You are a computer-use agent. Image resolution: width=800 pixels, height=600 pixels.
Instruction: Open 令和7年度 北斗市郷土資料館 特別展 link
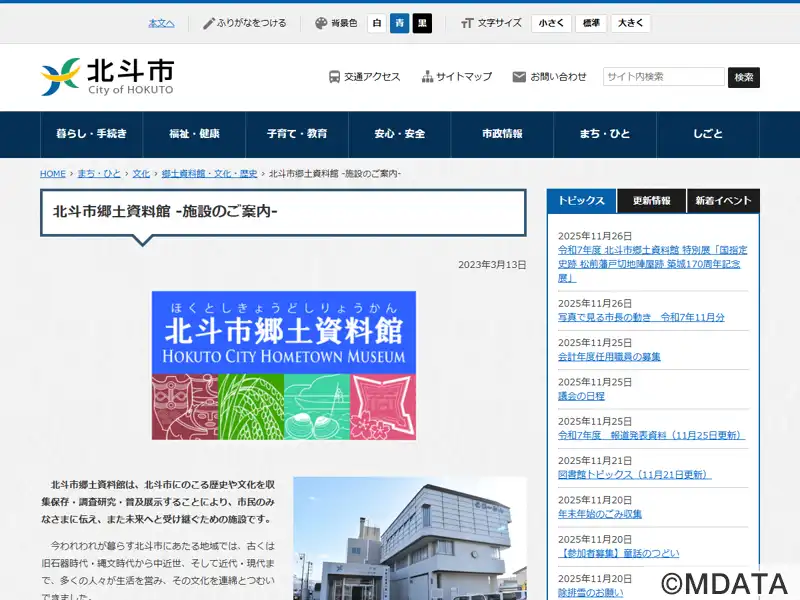tap(652, 264)
